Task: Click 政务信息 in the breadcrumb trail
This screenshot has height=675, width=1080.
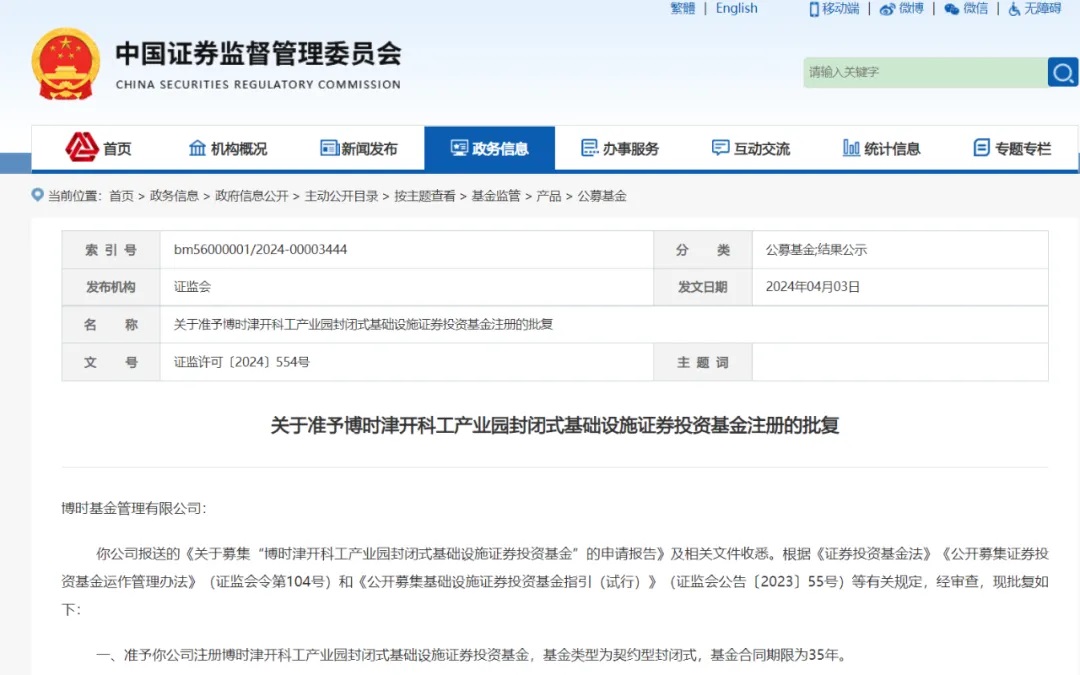Action: pos(174,196)
